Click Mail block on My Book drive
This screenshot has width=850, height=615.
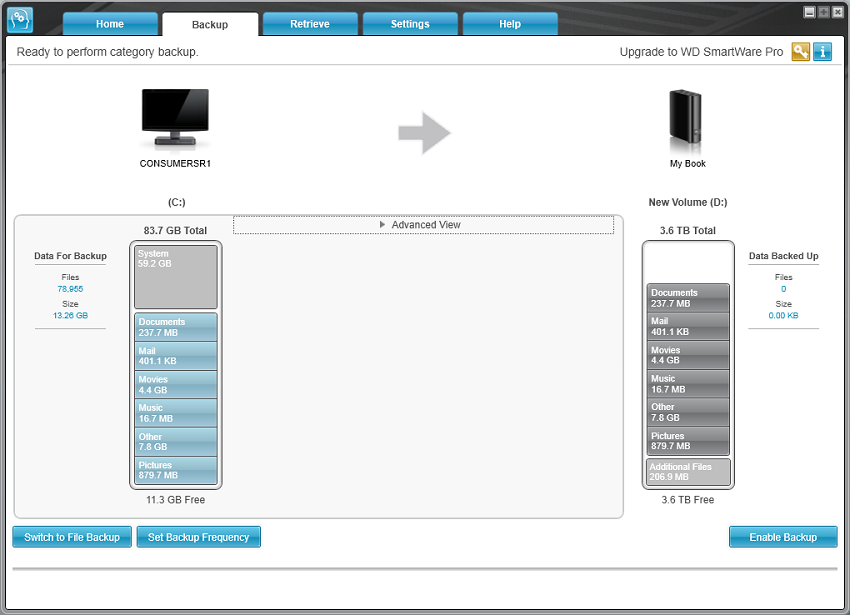(x=688, y=326)
